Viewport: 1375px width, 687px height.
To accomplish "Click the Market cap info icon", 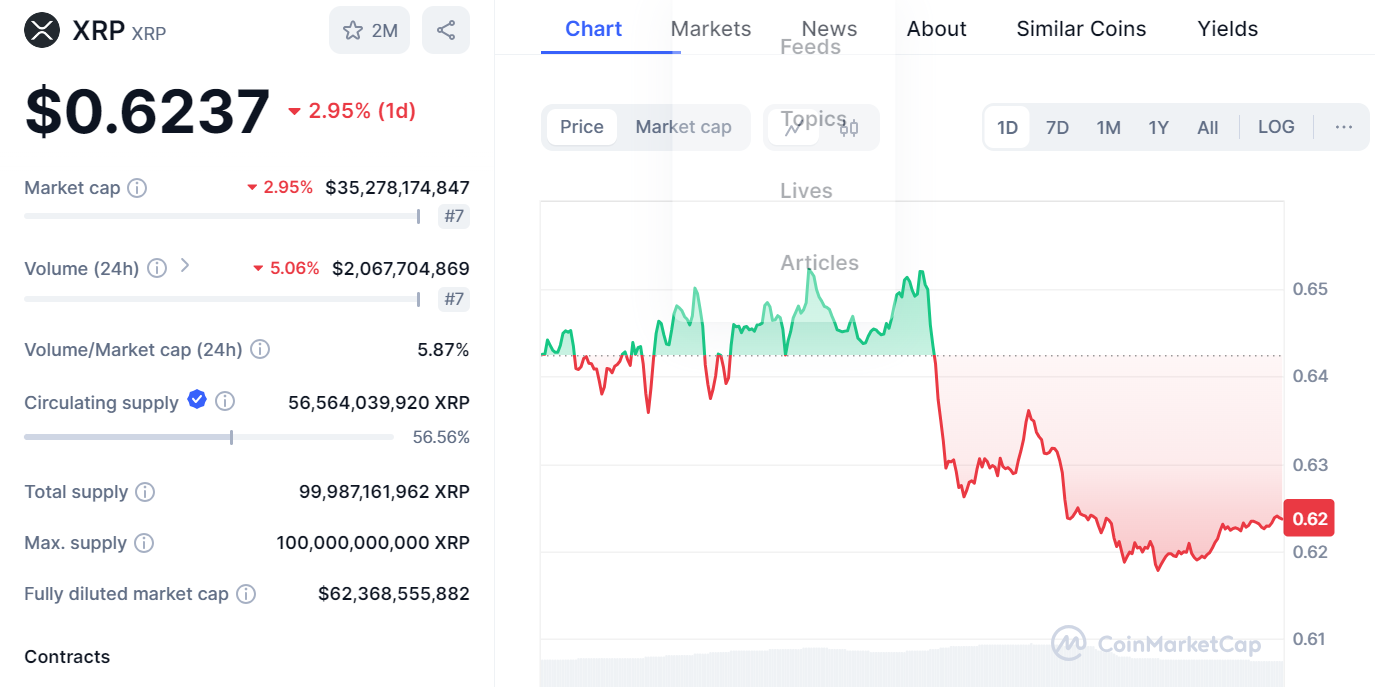I will (138, 188).
